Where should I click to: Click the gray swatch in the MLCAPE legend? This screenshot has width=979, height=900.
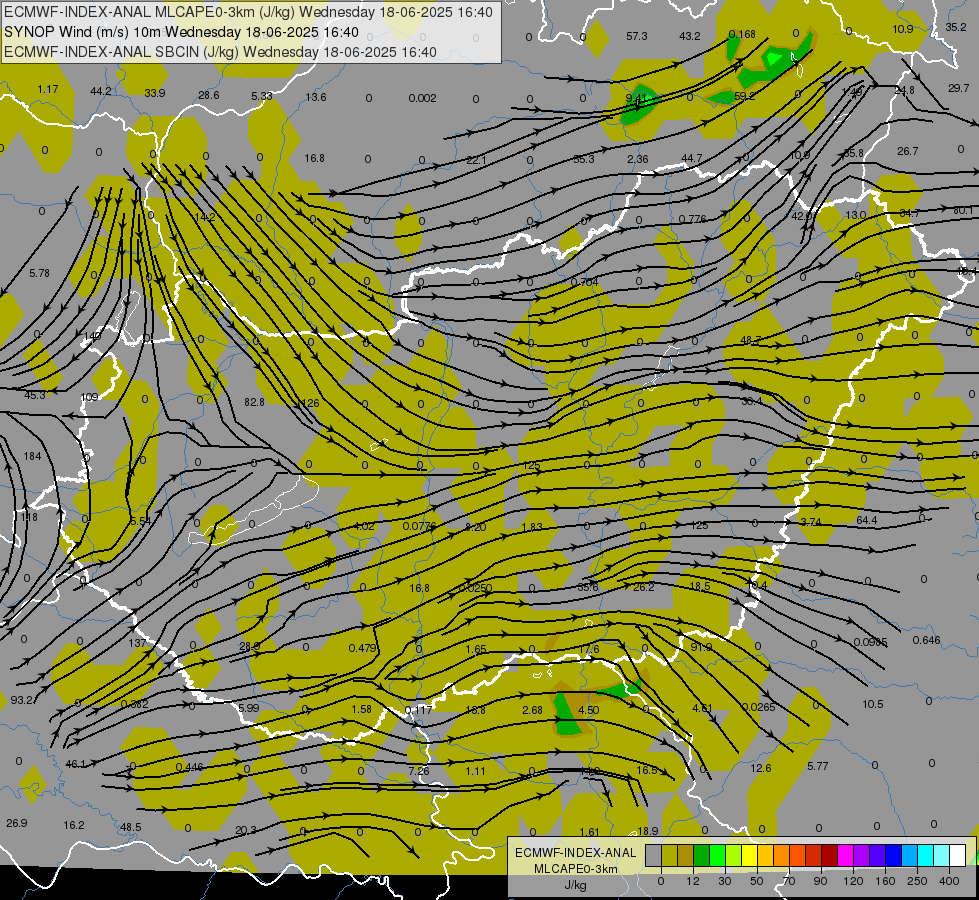pos(653,855)
